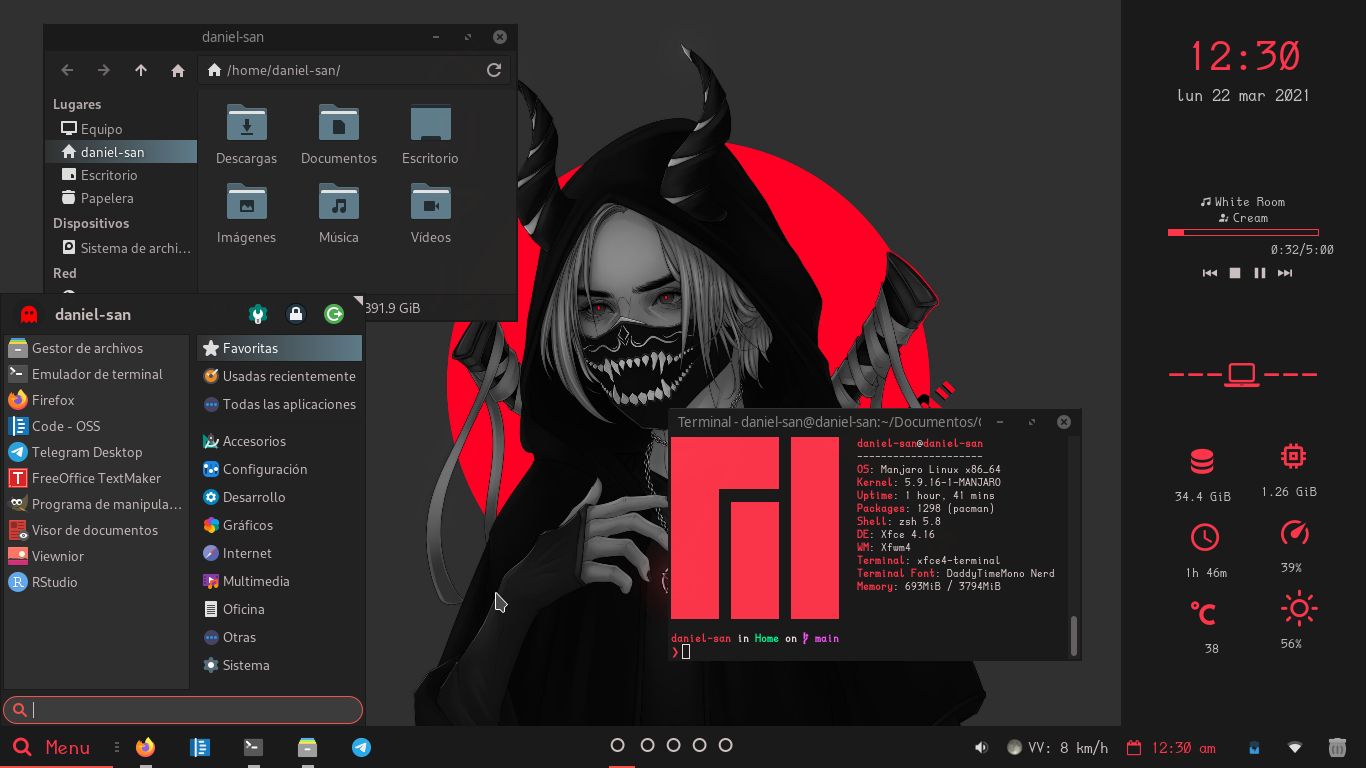Click the lock screen icon in Whisker menu
1366x768 pixels.
296,314
